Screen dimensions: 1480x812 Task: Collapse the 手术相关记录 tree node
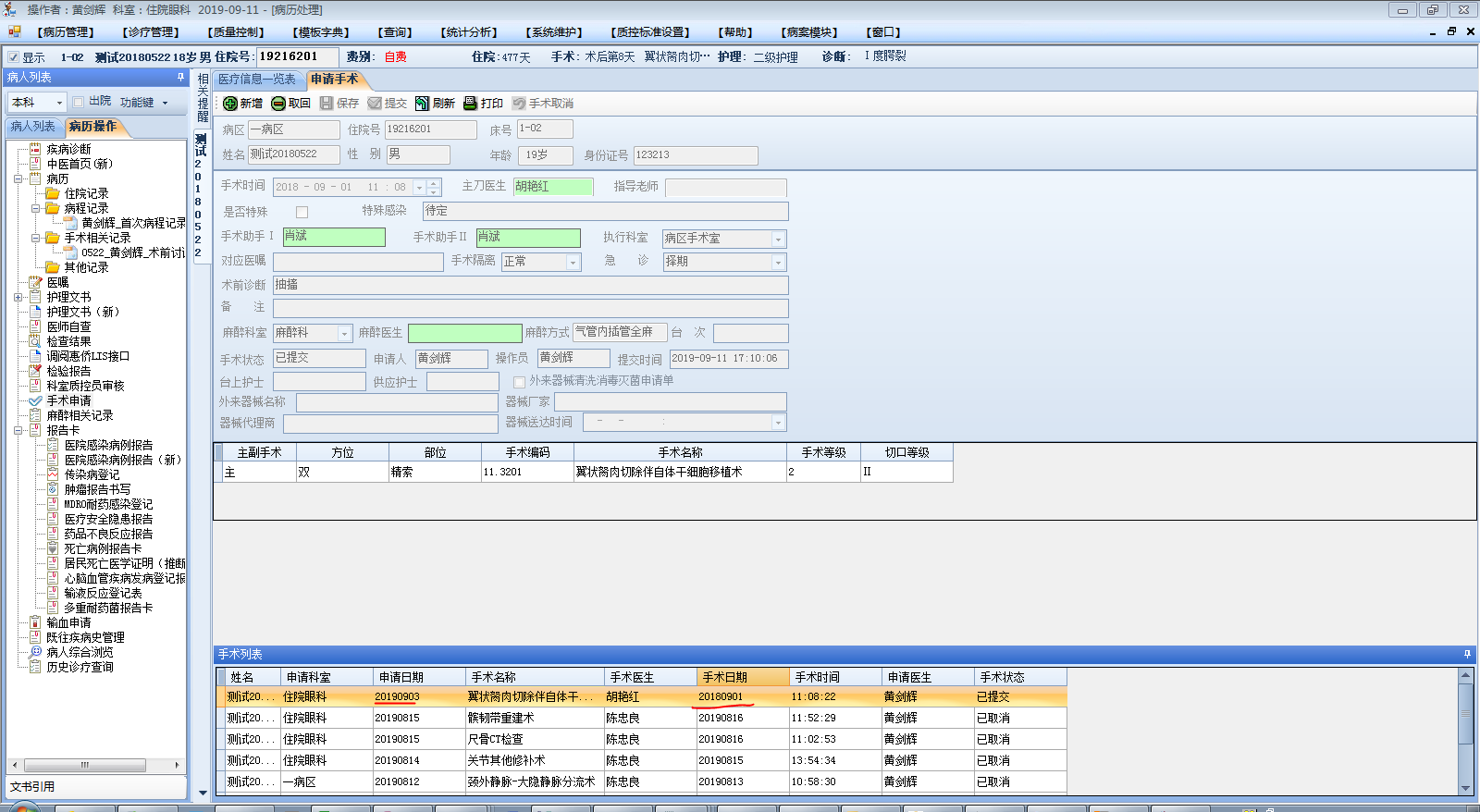coord(35,238)
